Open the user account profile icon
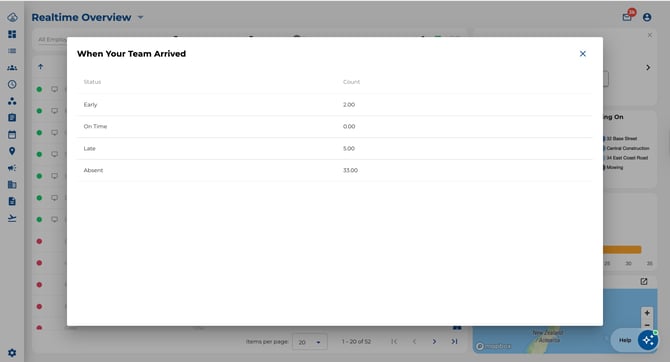 pyautogui.click(x=647, y=17)
